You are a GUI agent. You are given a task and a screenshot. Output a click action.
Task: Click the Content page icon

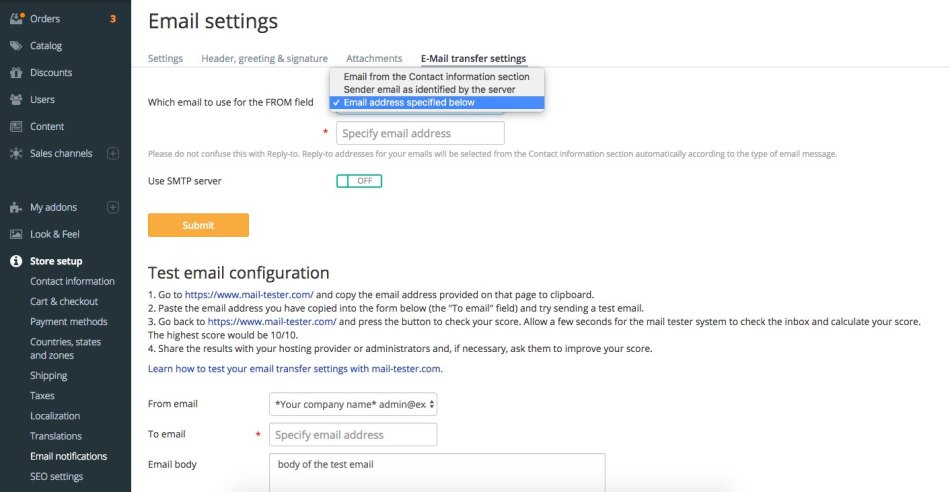16,127
